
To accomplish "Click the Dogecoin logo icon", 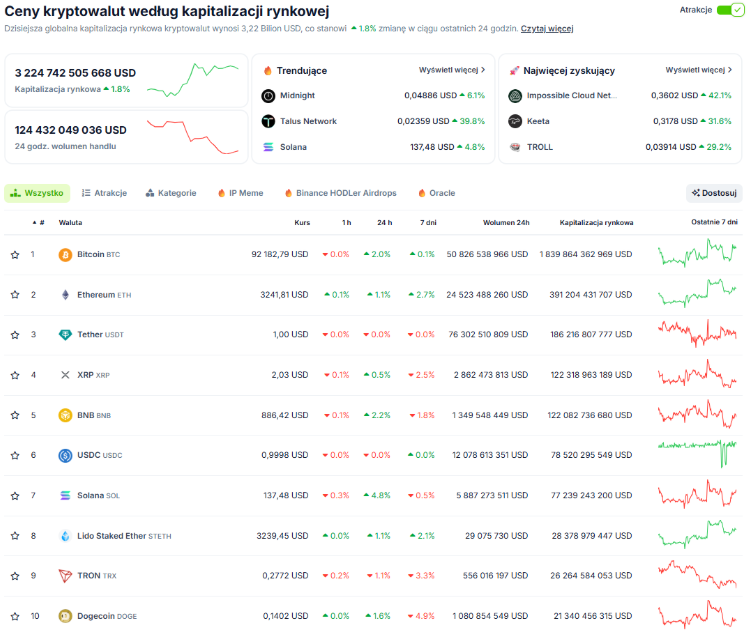I will tap(66, 616).
